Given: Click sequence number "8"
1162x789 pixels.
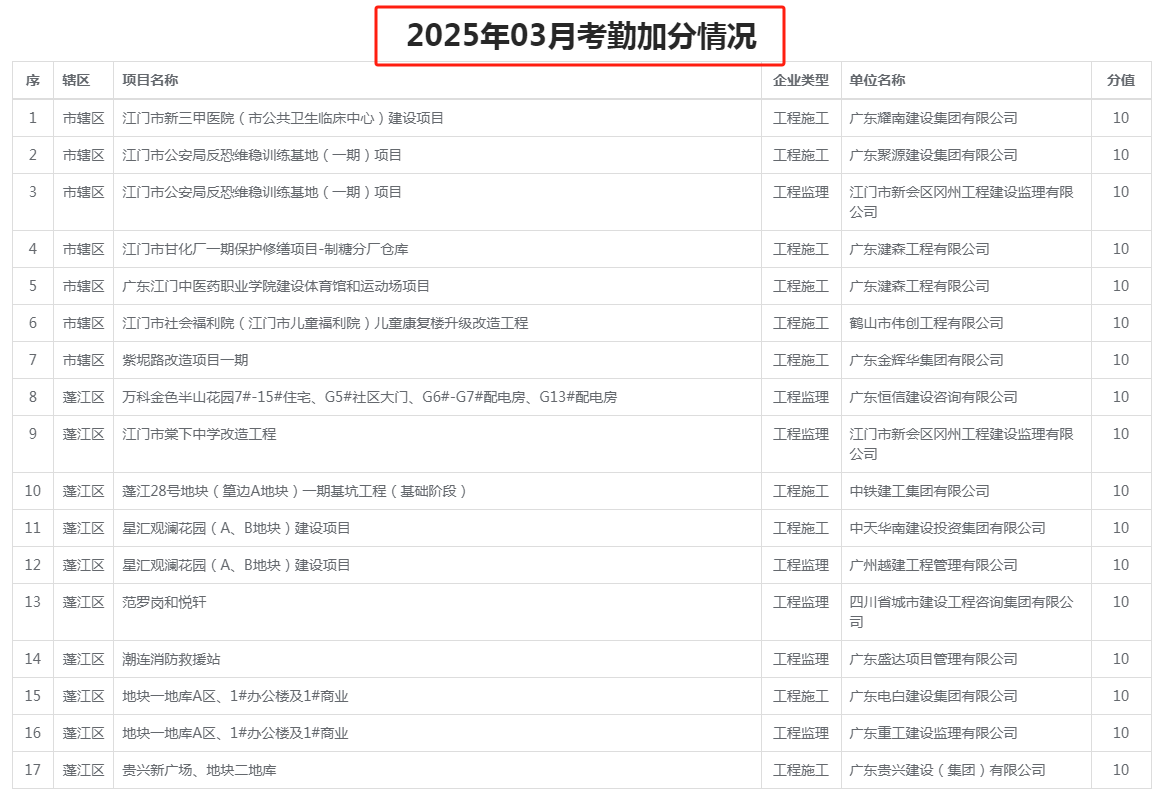Looking at the screenshot, I should tap(33, 397).
